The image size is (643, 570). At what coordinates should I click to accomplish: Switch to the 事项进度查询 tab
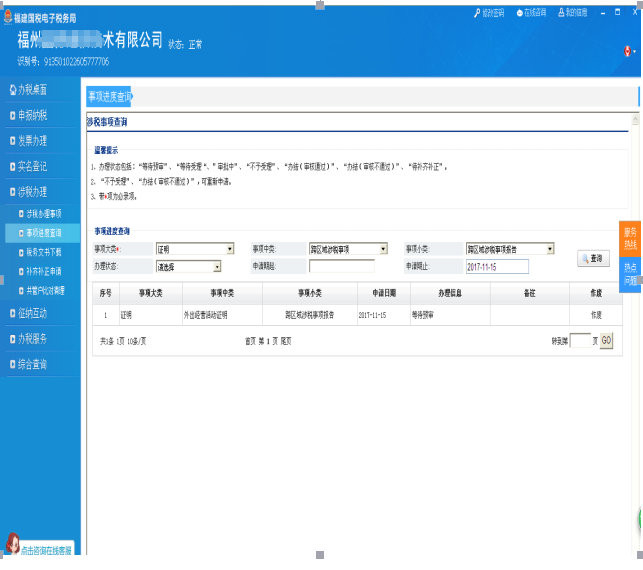109,97
